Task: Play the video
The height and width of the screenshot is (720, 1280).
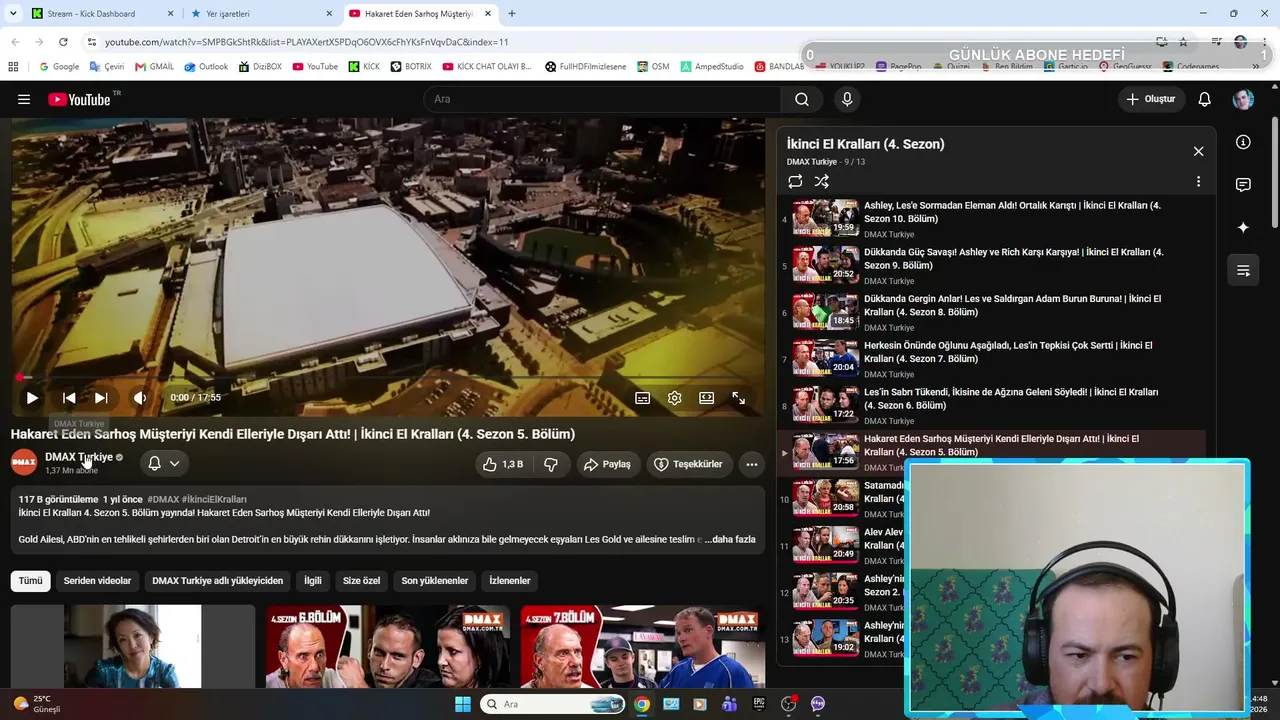Action: [32, 398]
